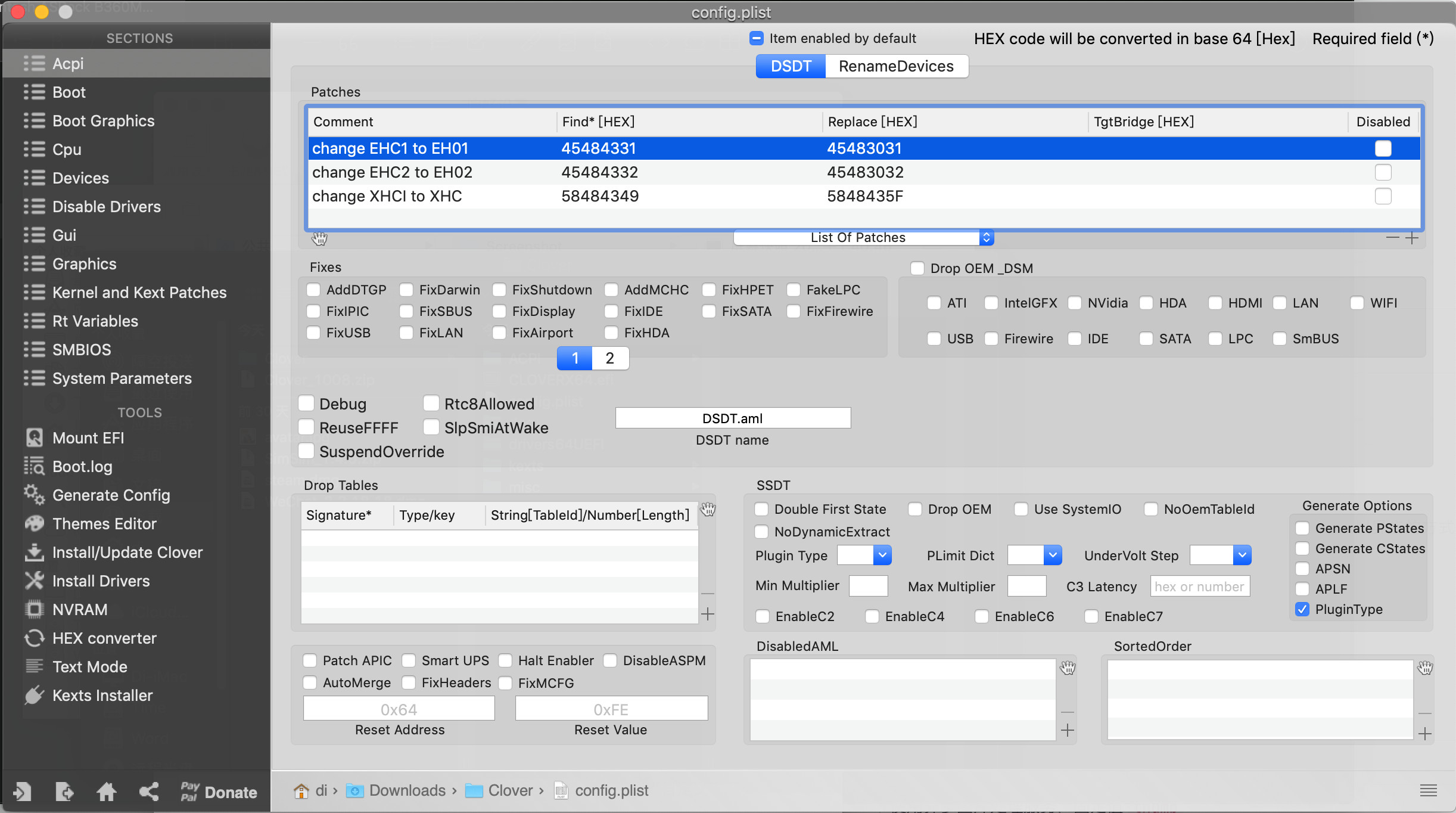
Task: Click the C3 Latency field
Action: tap(1200, 587)
